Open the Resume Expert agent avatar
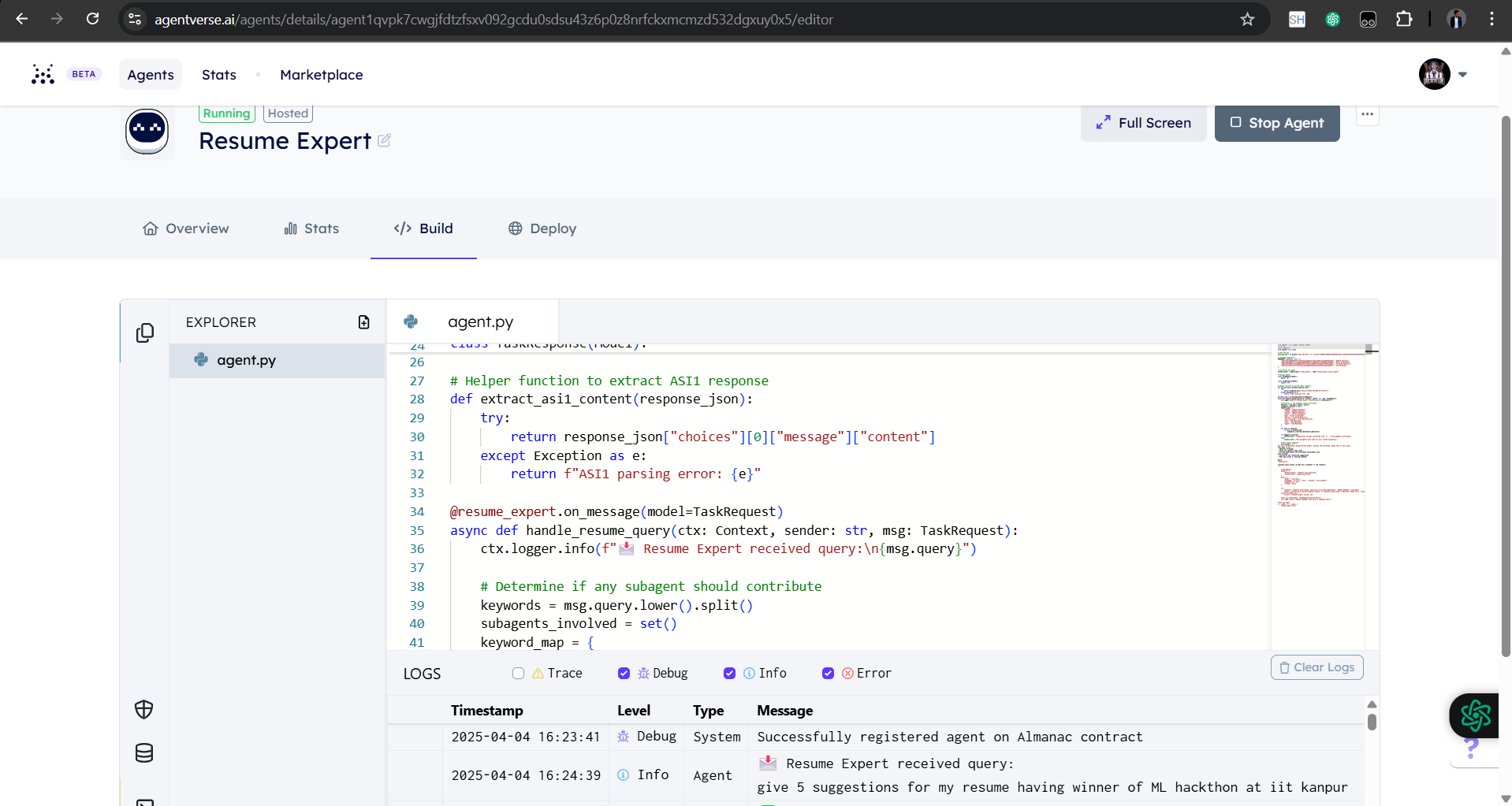The image size is (1512, 806). tap(147, 131)
